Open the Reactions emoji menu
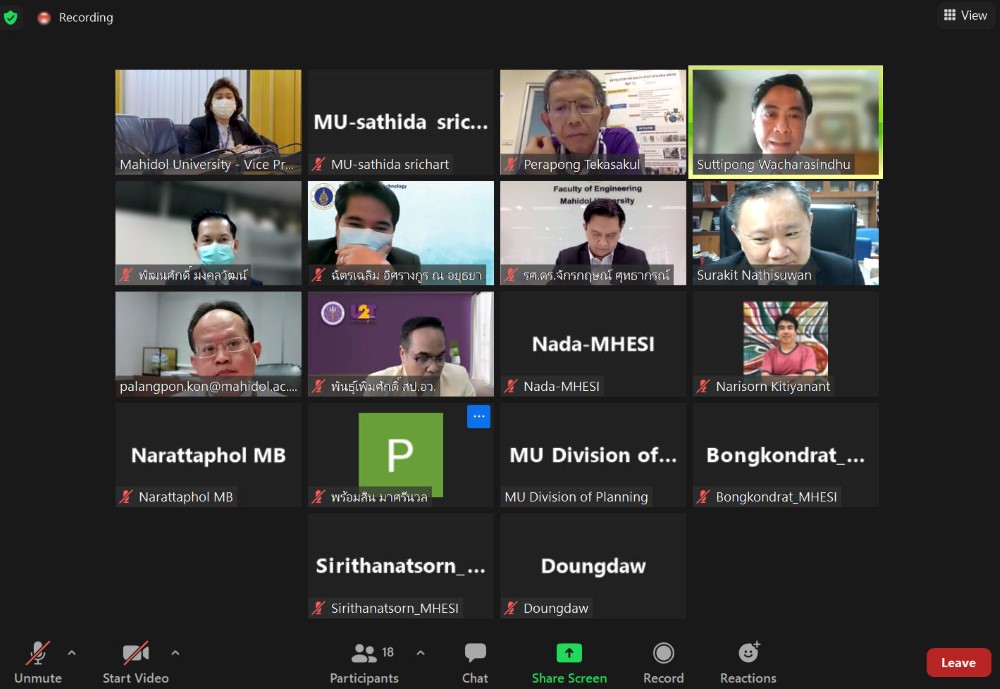Viewport: 1000px width, 689px height. pyautogui.click(x=748, y=660)
